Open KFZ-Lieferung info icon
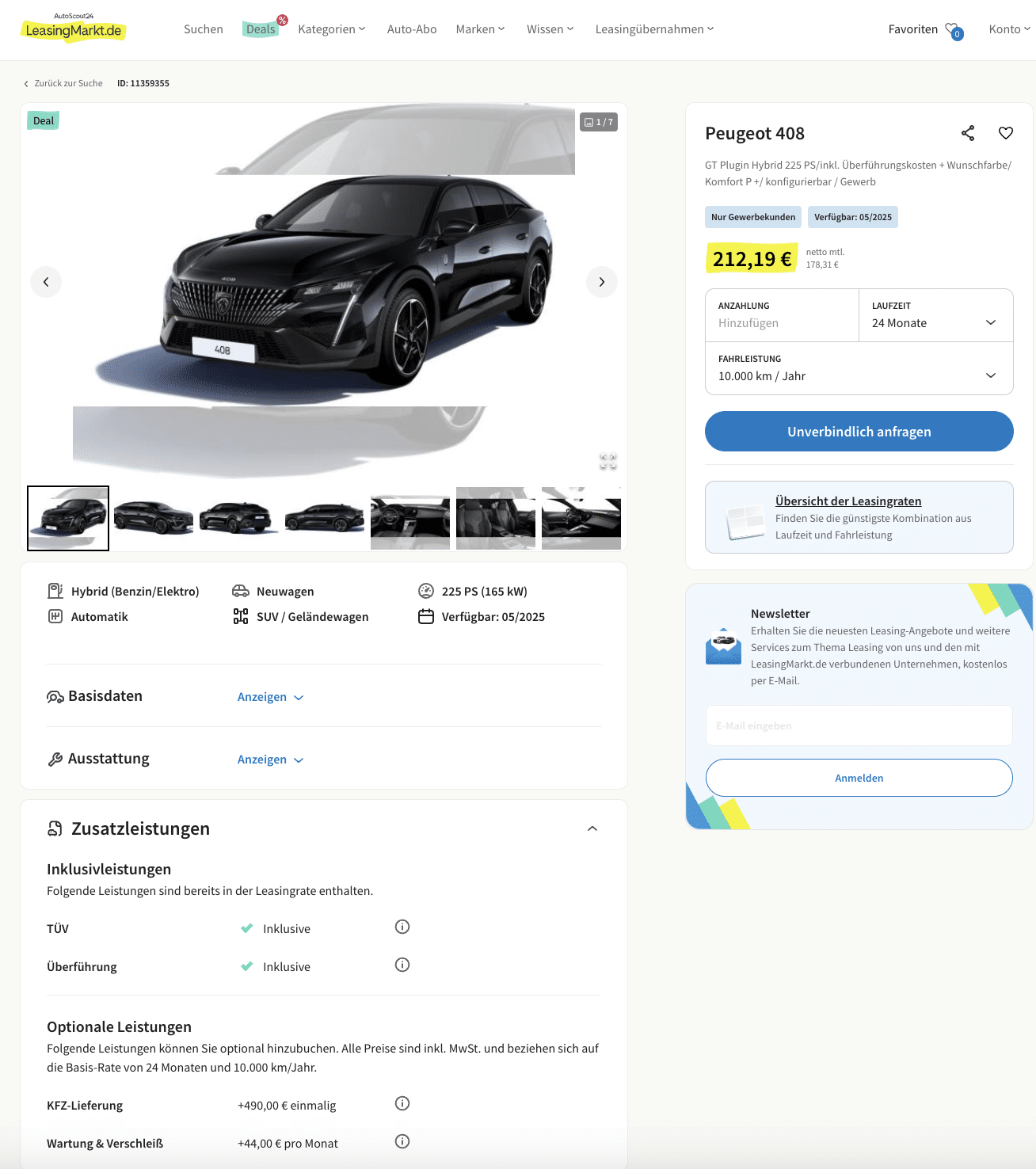Viewport: 1036px width, 1169px height. point(402,1103)
